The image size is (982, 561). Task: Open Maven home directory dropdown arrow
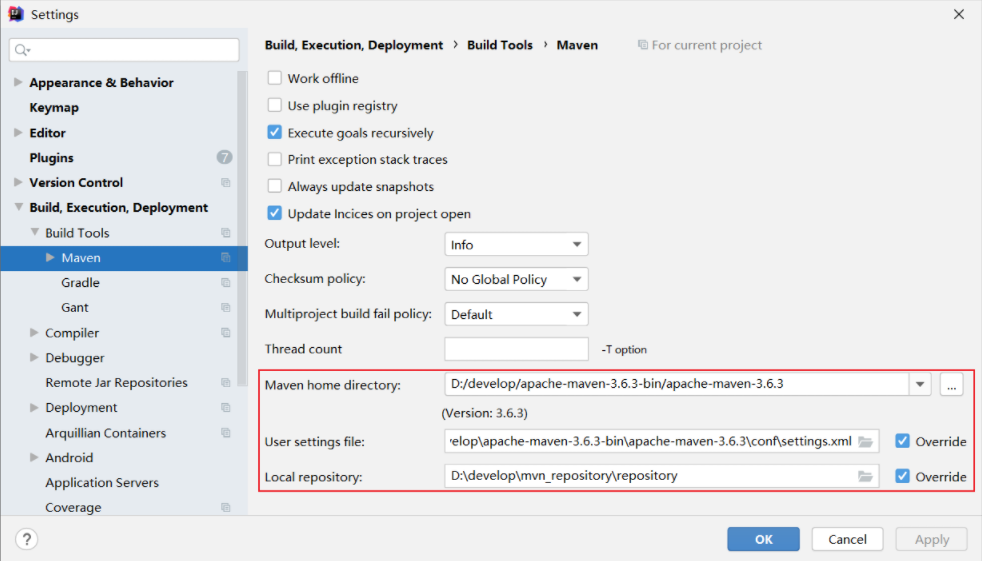point(920,384)
